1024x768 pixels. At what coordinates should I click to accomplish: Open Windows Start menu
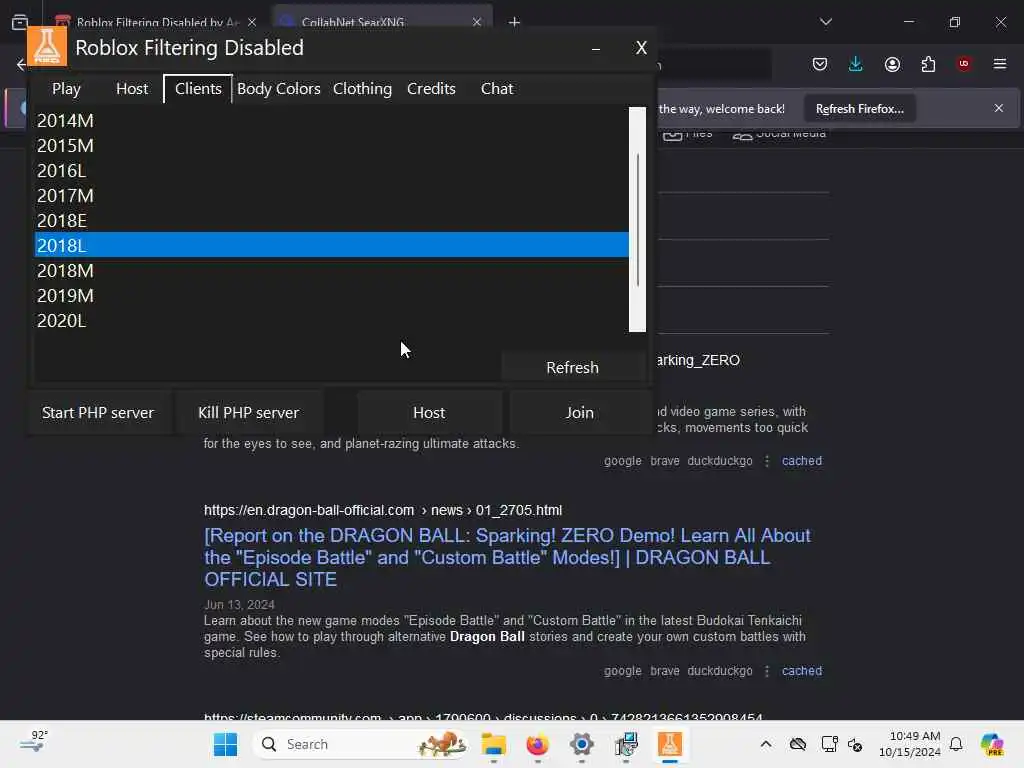click(226, 744)
